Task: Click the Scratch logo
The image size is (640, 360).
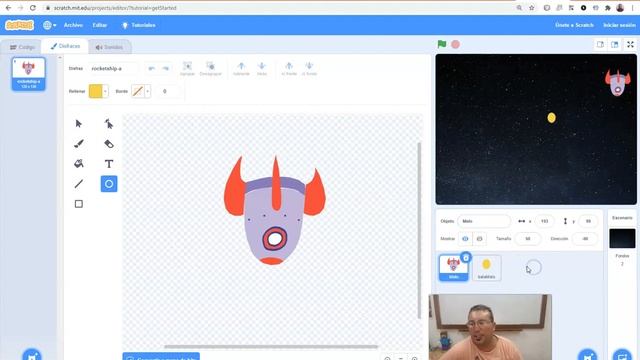Action: 19,25
